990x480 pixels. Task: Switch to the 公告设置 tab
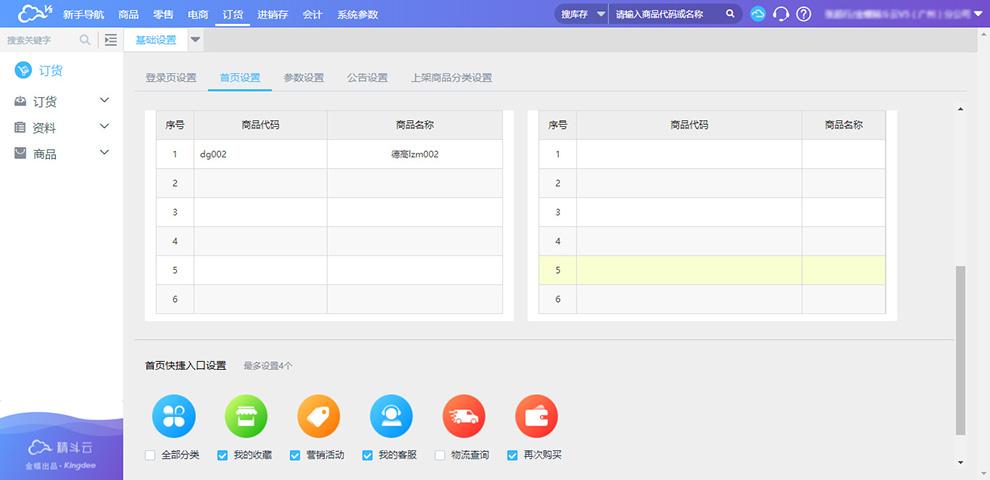coord(367,78)
